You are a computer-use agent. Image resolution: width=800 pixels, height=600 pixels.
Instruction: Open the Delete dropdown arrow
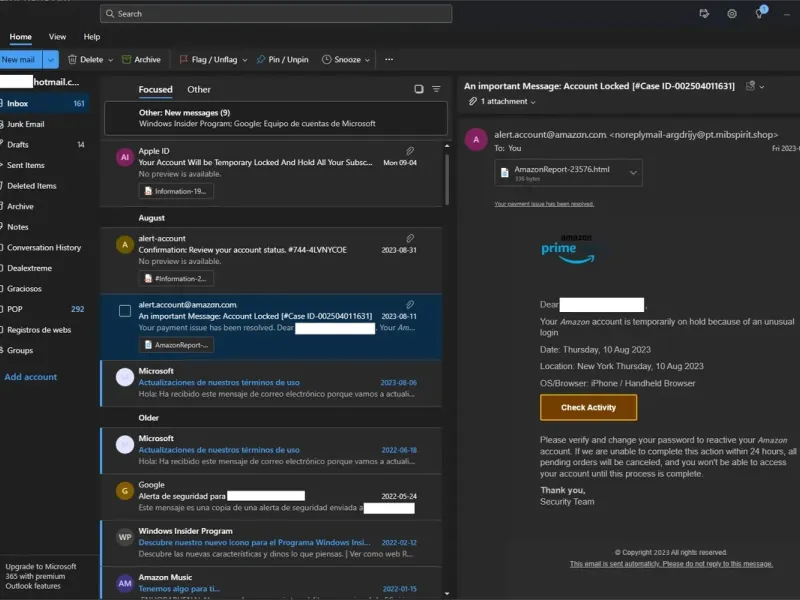[110, 60]
